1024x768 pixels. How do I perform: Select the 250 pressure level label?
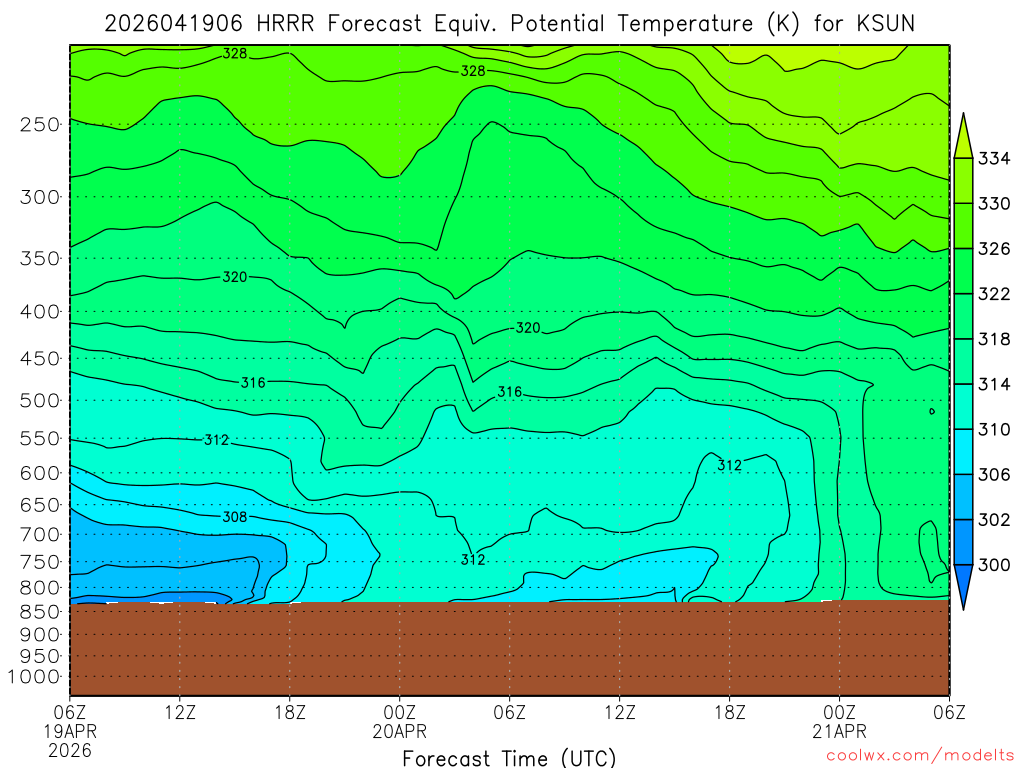click(x=40, y=124)
